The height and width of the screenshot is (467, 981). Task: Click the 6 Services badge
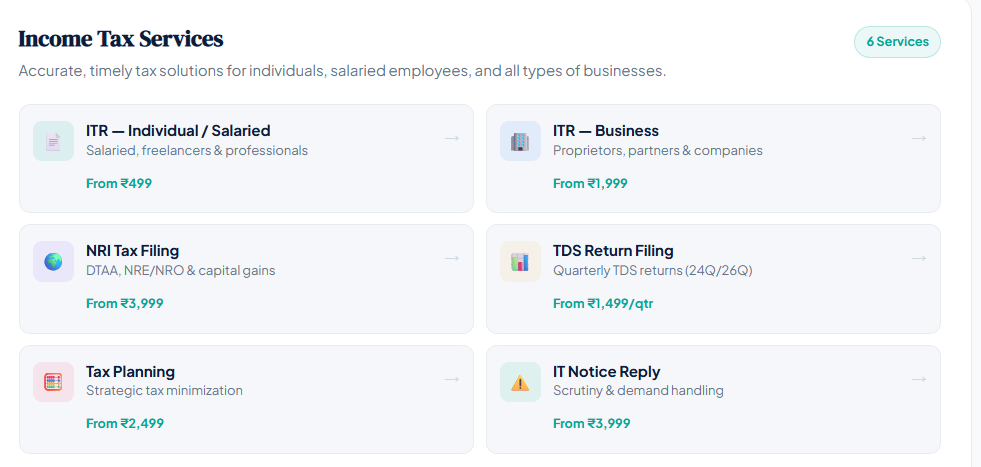(897, 42)
